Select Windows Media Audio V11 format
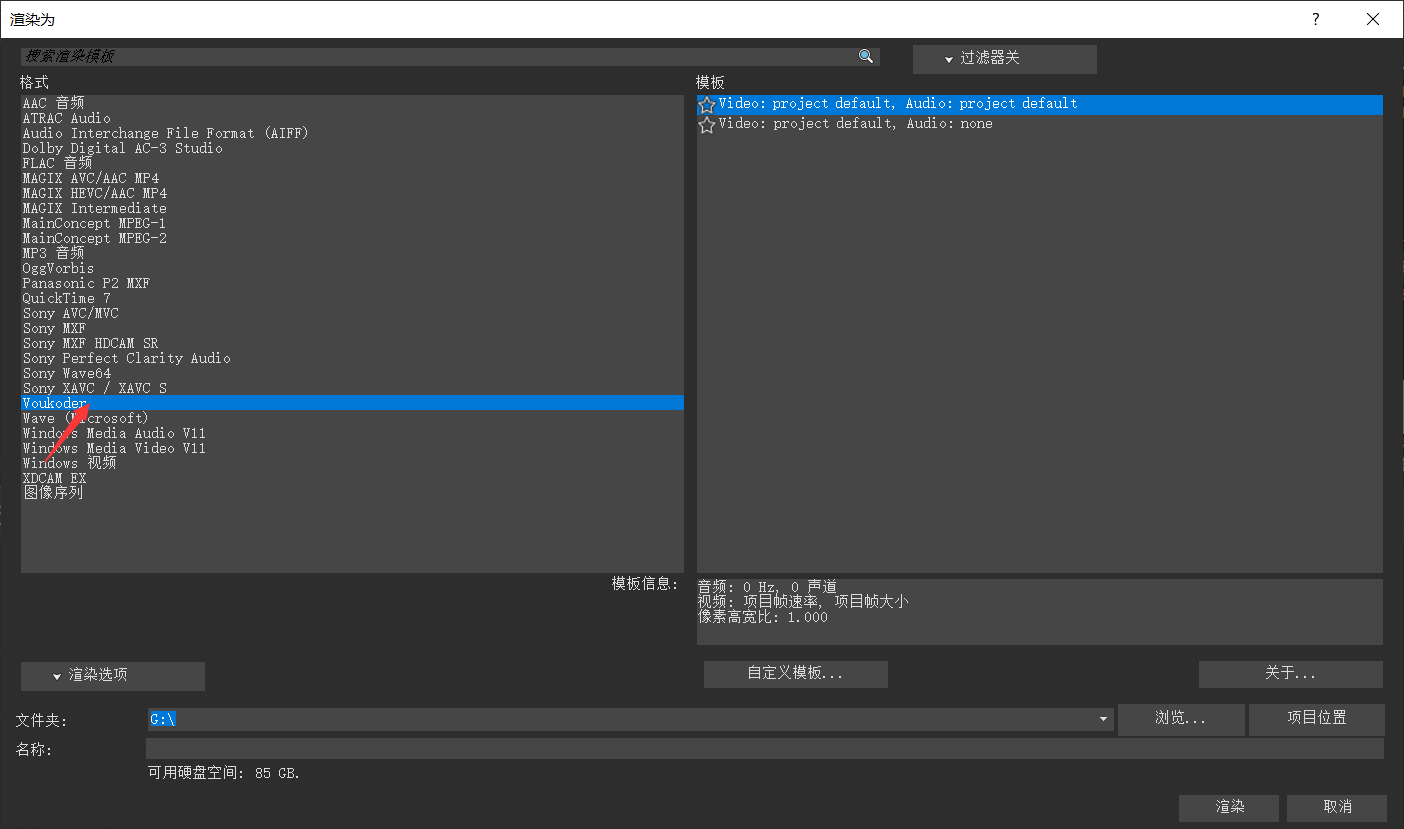The image size is (1404, 829). 352,433
